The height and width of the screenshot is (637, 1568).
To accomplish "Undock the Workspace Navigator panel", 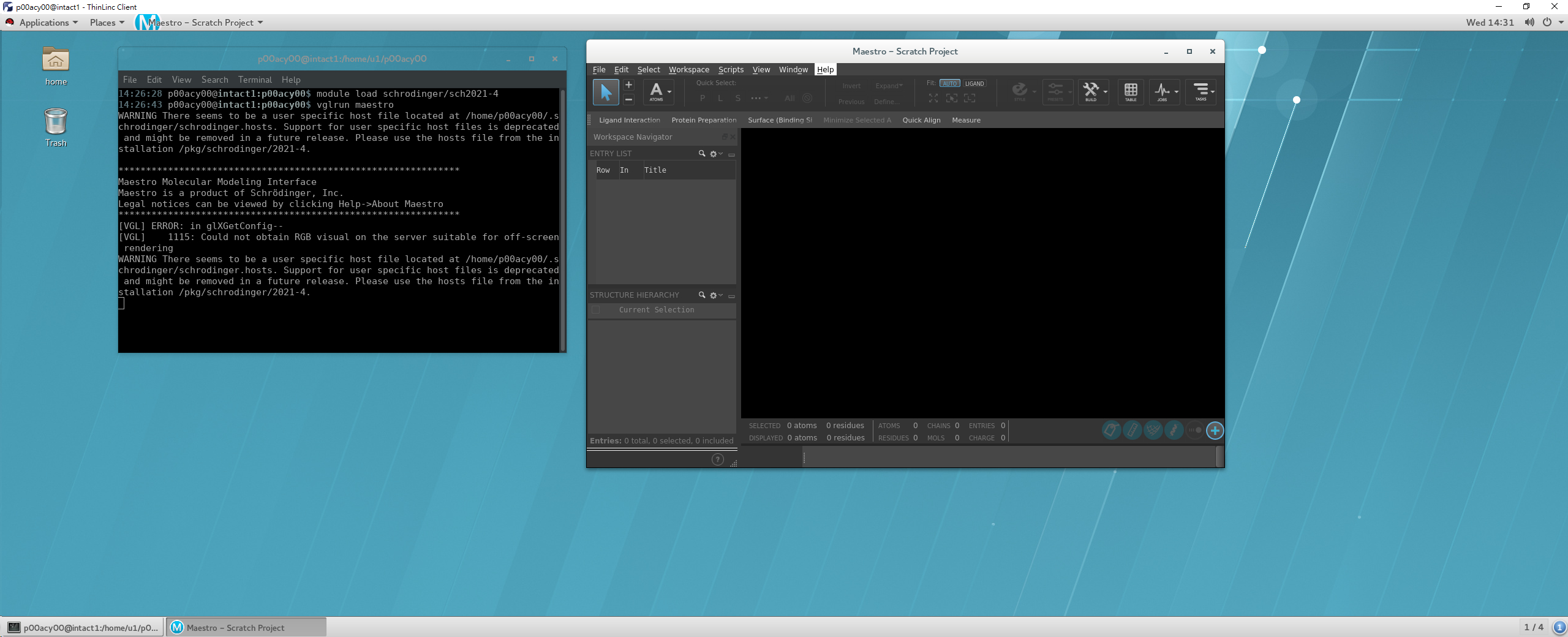I will 725,137.
